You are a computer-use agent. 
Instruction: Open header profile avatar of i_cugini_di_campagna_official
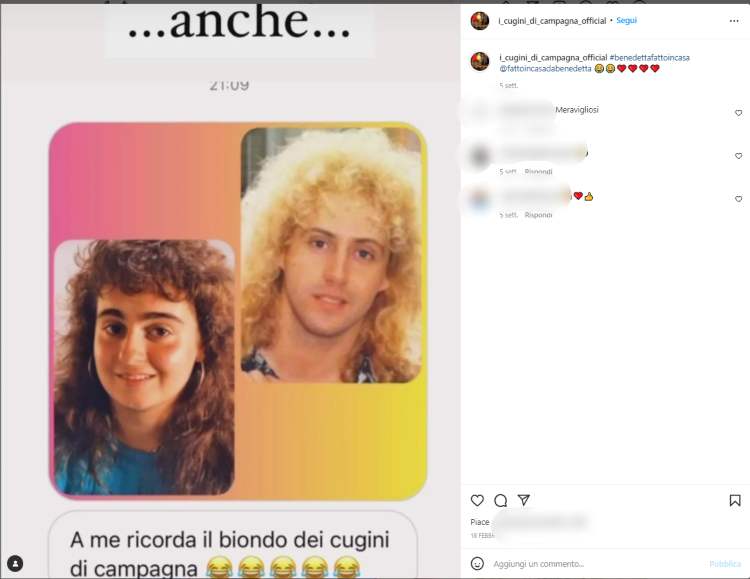click(480, 21)
